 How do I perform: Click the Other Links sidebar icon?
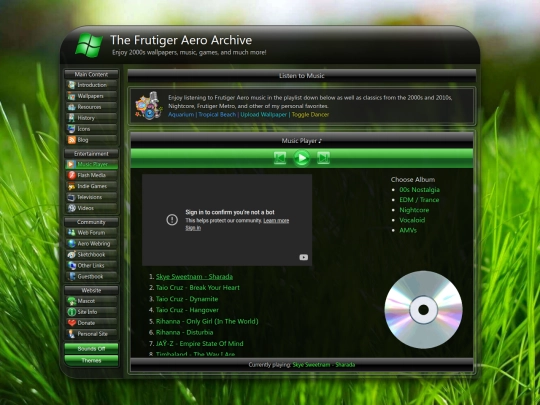point(71,266)
